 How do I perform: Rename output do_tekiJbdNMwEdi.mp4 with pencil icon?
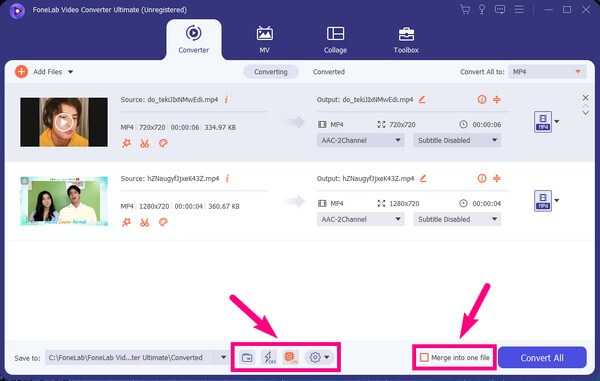click(x=422, y=99)
